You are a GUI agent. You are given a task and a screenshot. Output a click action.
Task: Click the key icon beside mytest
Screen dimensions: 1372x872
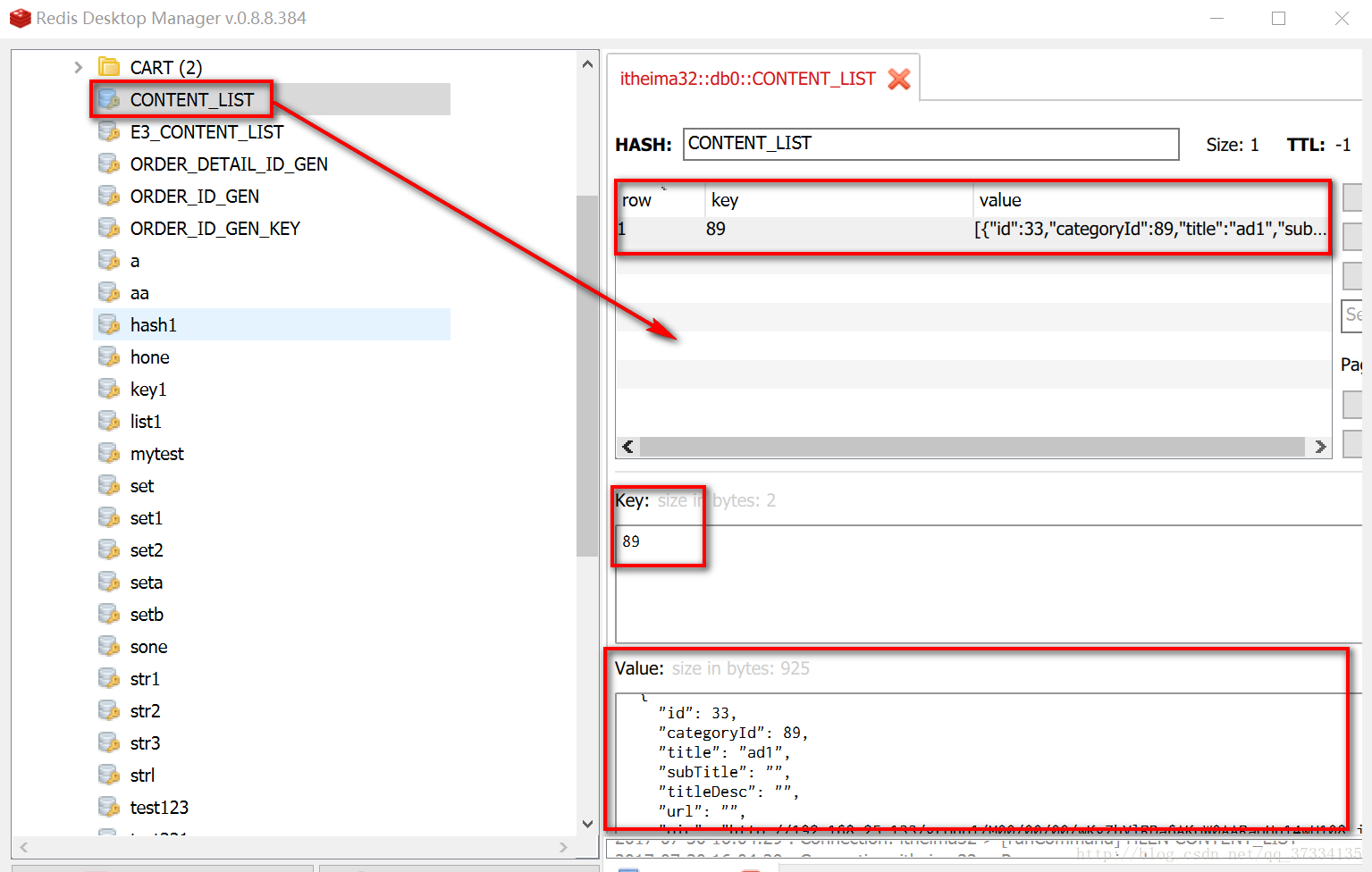click(109, 454)
